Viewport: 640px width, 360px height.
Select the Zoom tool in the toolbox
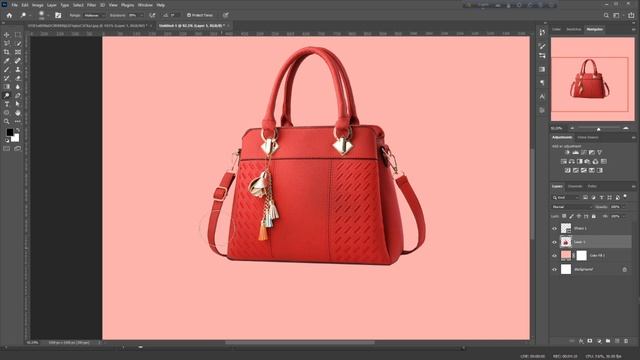[x=7, y=121]
